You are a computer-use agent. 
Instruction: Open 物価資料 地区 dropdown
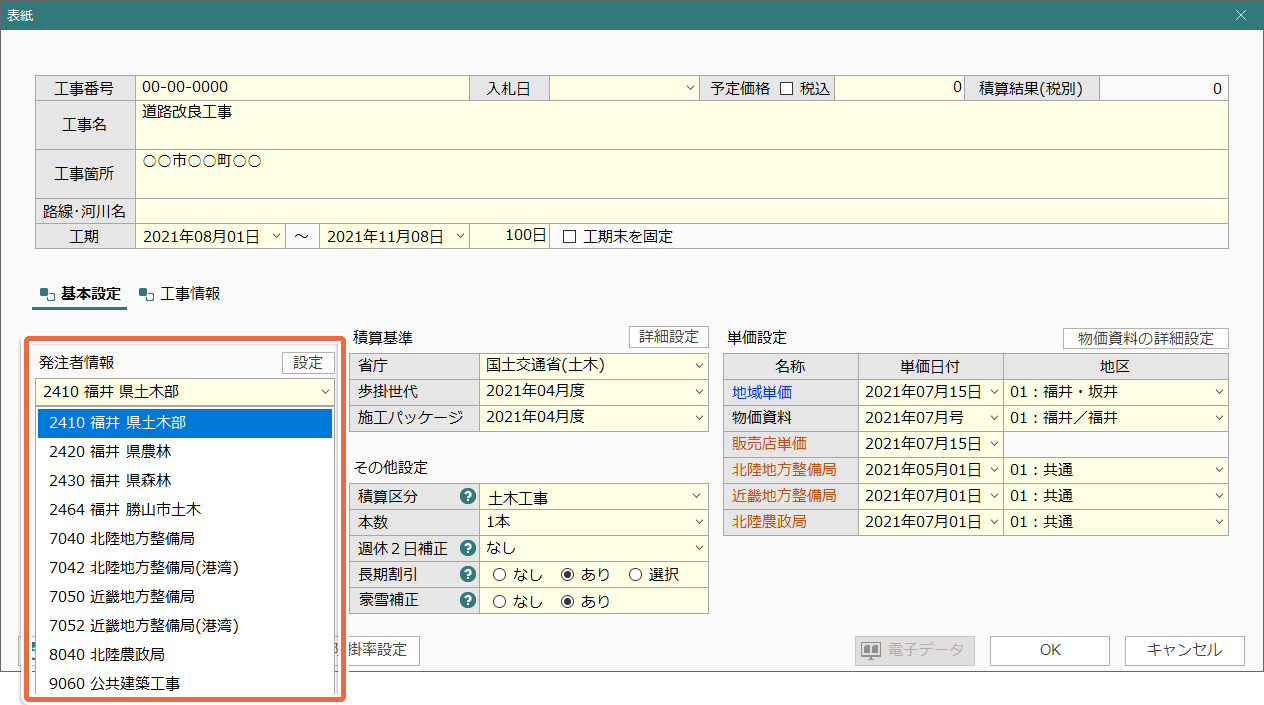1219,418
